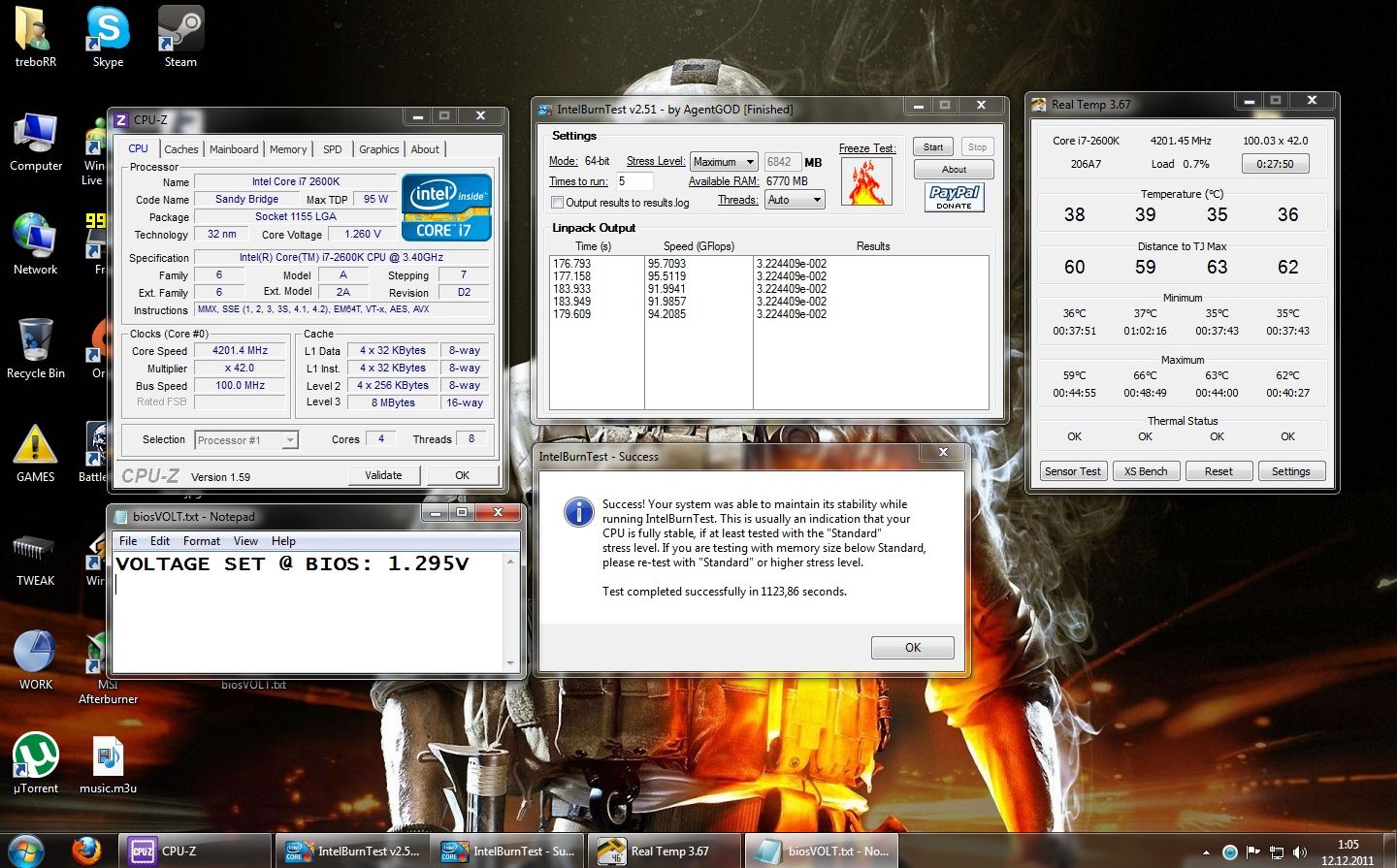1397x868 pixels.
Task: Switch to biosVOLT.txt Notepad taskbar button
Action: point(822,851)
